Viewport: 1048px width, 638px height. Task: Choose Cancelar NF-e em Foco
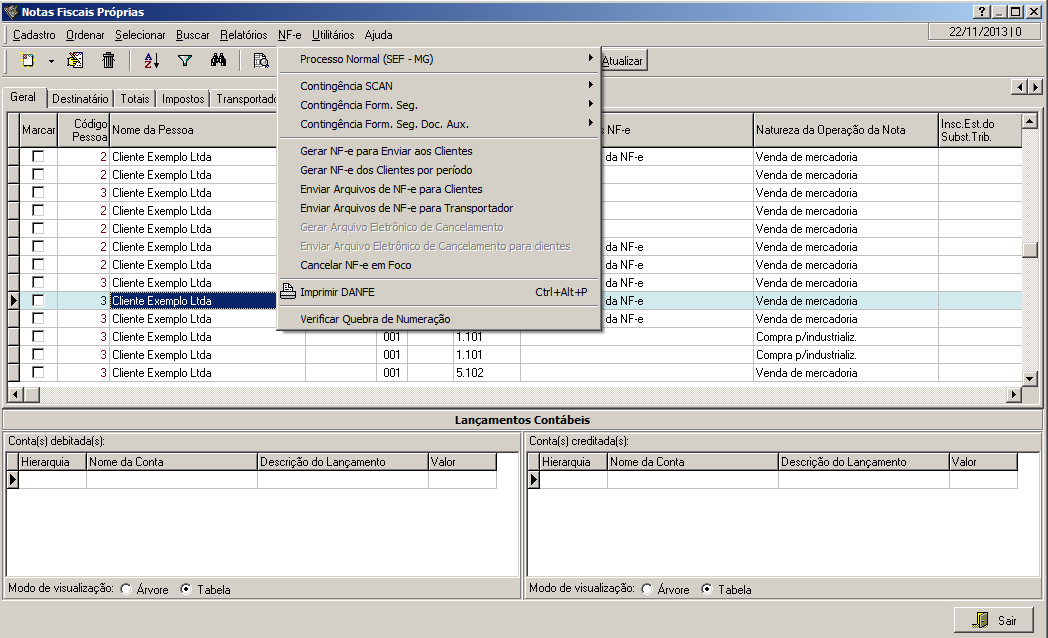pyautogui.click(x=355, y=265)
